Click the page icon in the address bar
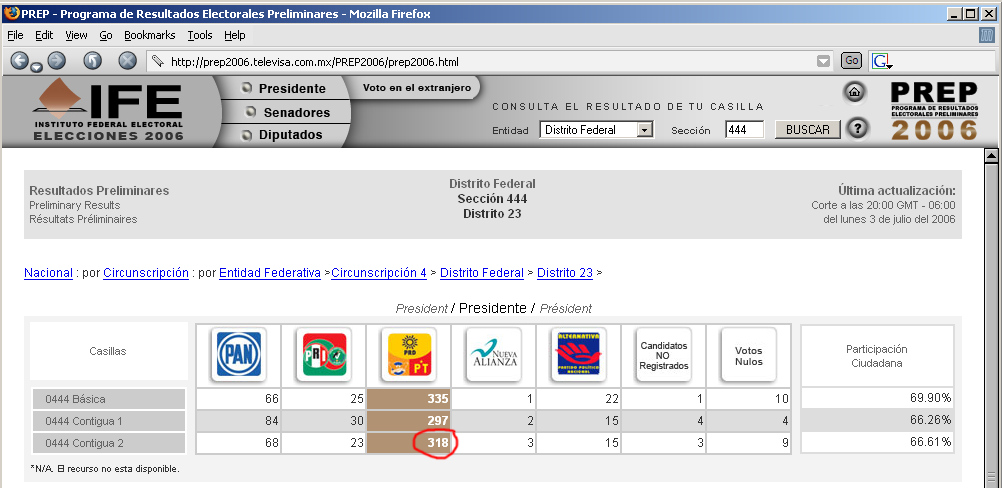This screenshot has height=488, width=1002. [x=157, y=62]
